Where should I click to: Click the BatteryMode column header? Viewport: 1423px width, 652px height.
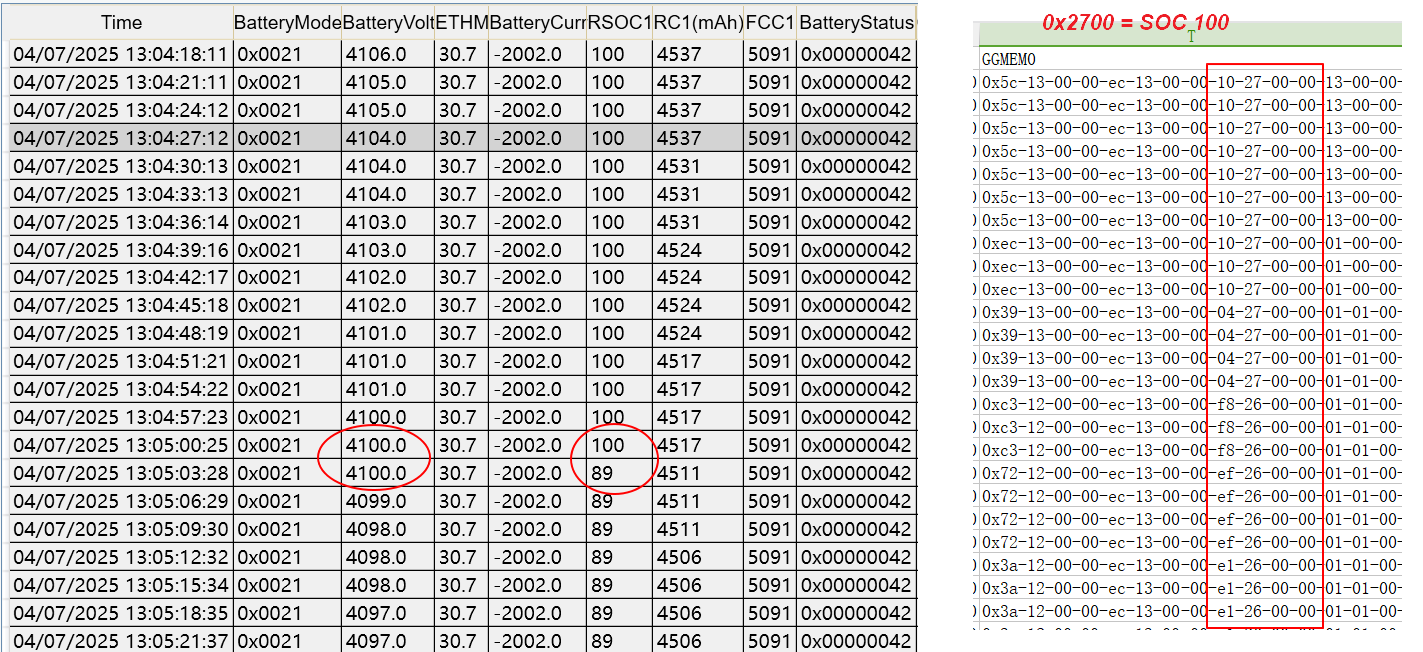tap(287, 23)
